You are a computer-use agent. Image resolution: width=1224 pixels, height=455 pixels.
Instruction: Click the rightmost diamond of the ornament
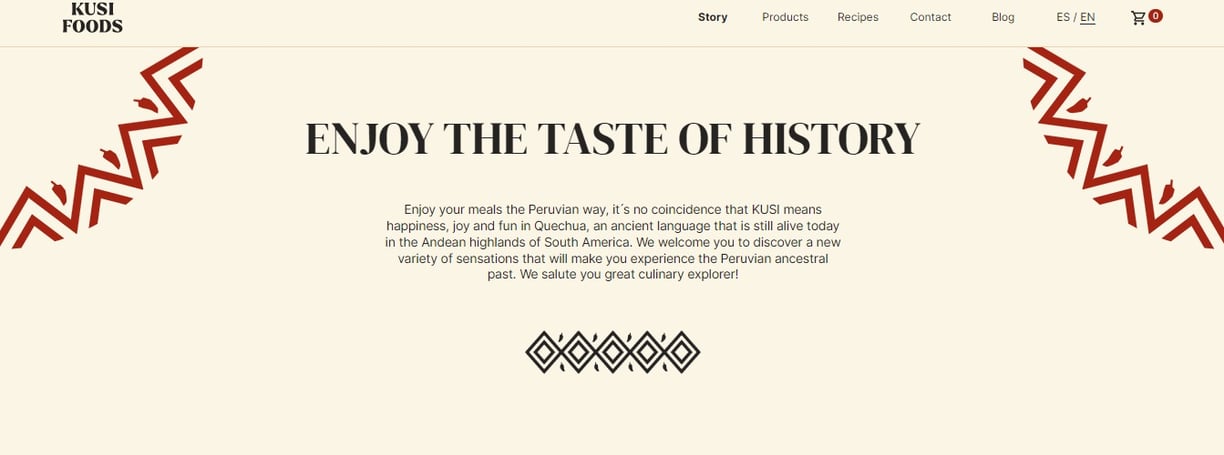[x=681, y=352]
